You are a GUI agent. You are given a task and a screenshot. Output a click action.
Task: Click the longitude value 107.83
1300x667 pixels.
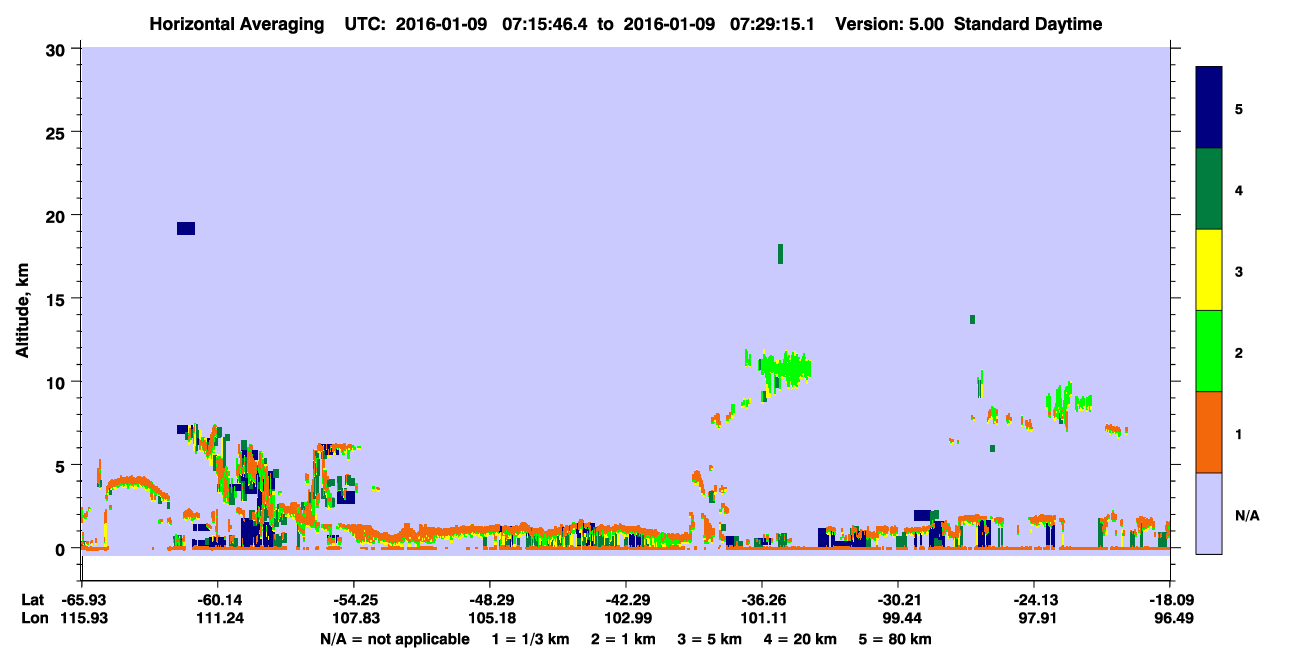pyautogui.click(x=354, y=619)
